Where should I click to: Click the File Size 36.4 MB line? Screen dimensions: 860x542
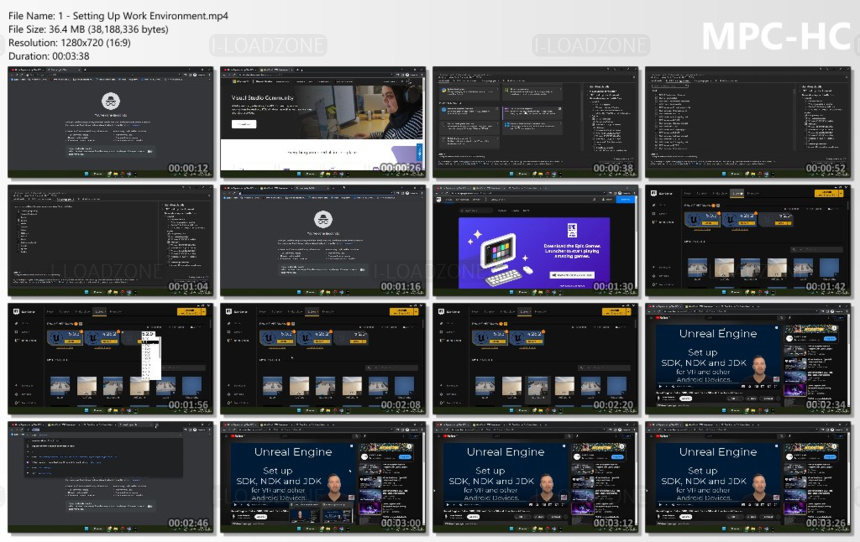point(88,30)
